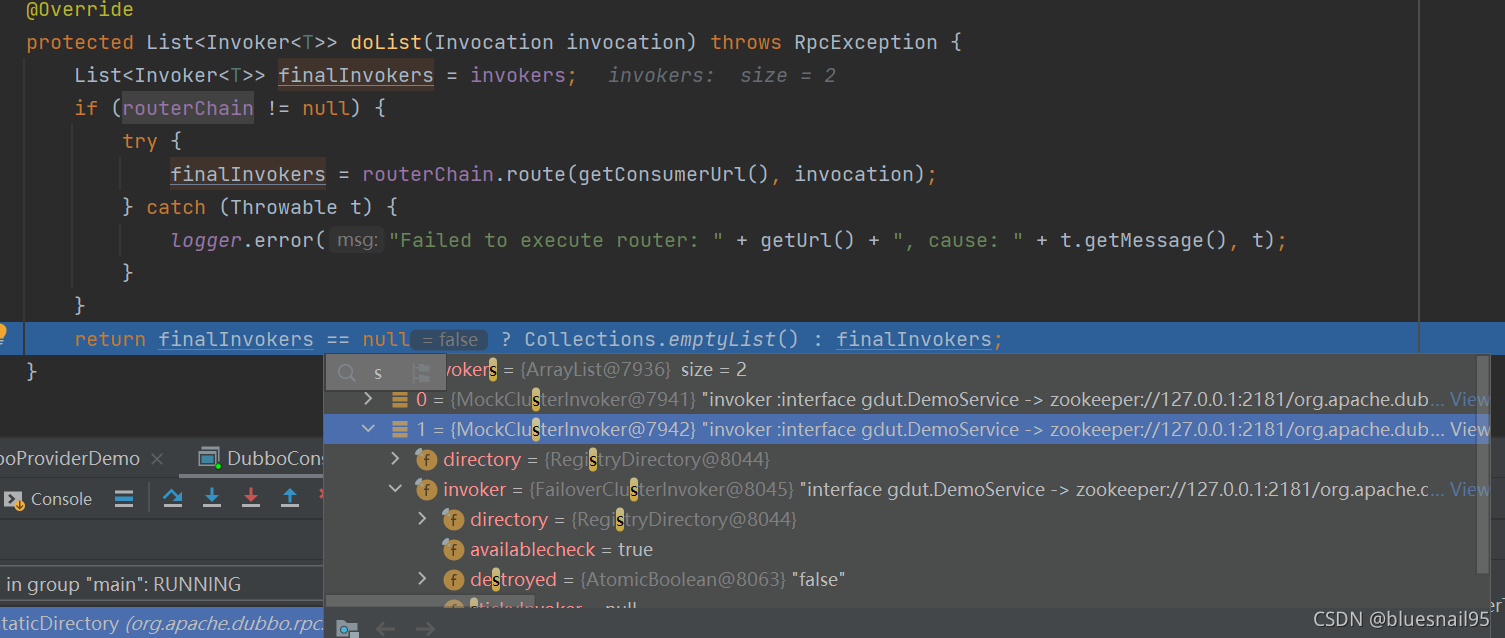
Task: Open View link for element 0
Action: pos(1469,400)
